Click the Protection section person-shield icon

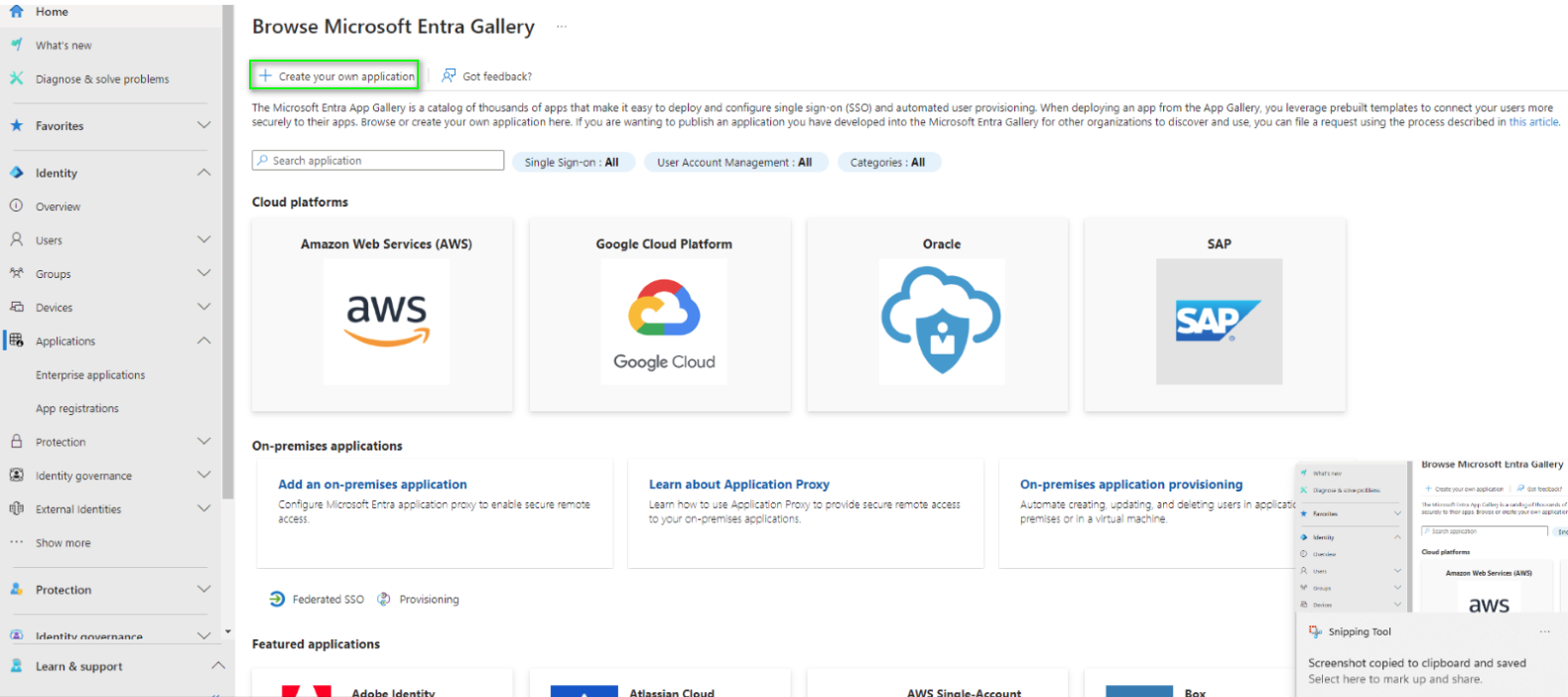click(x=16, y=589)
